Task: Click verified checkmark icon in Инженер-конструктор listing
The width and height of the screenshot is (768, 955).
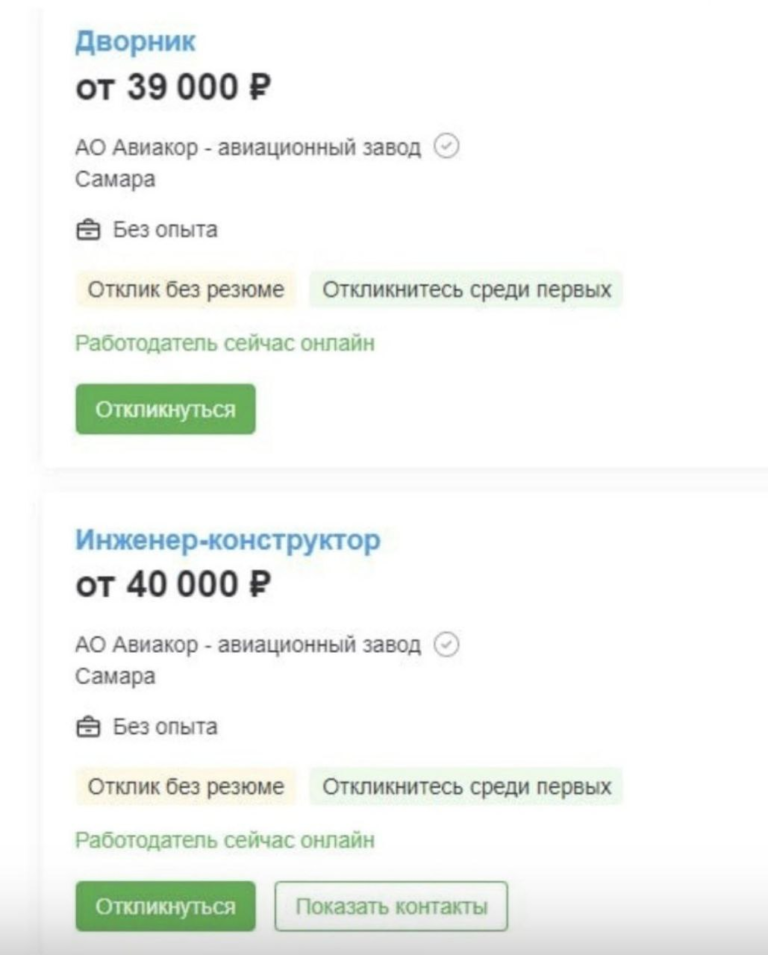Action: click(446, 644)
